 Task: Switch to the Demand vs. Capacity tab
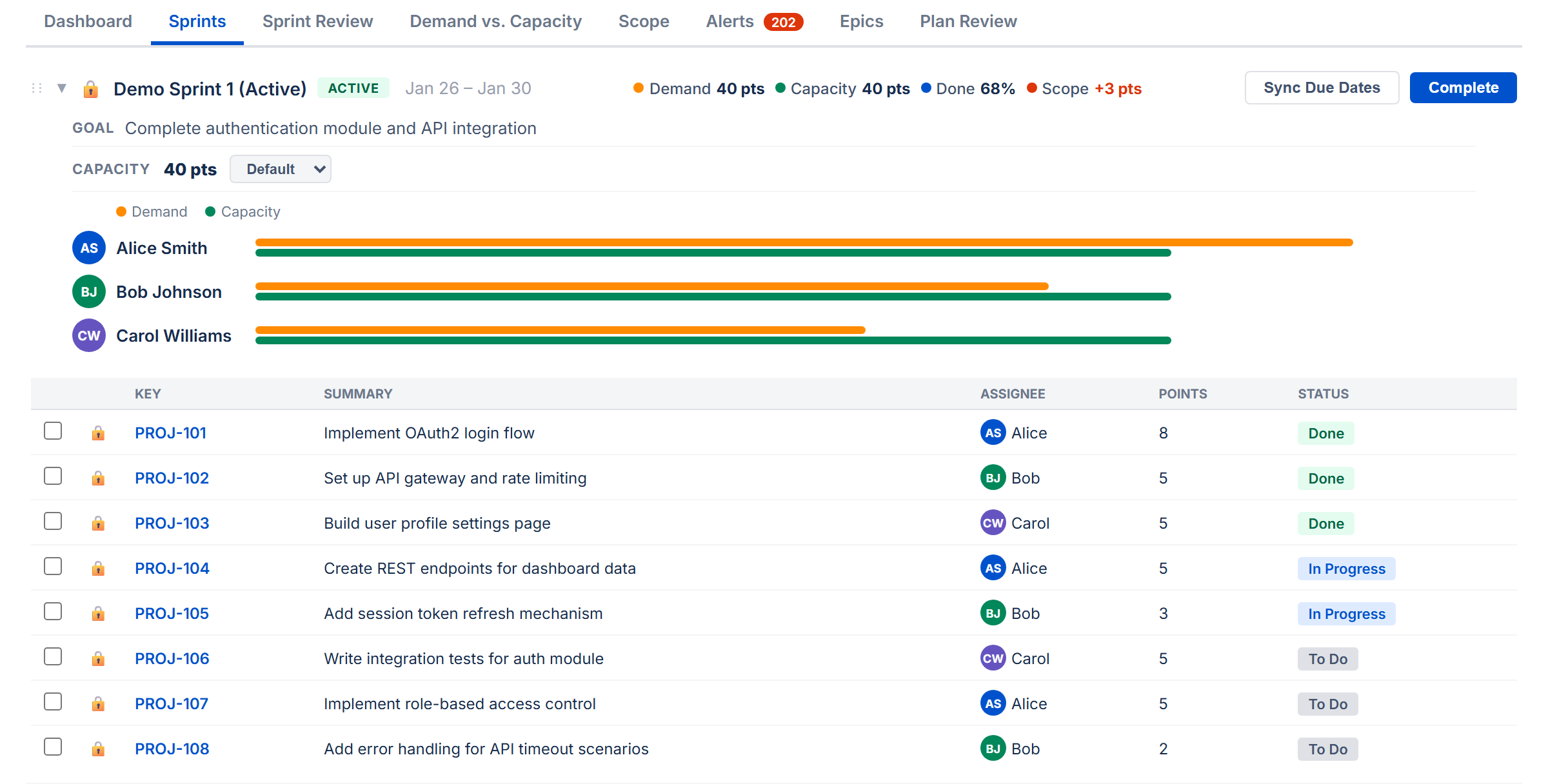(x=495, y=21)
